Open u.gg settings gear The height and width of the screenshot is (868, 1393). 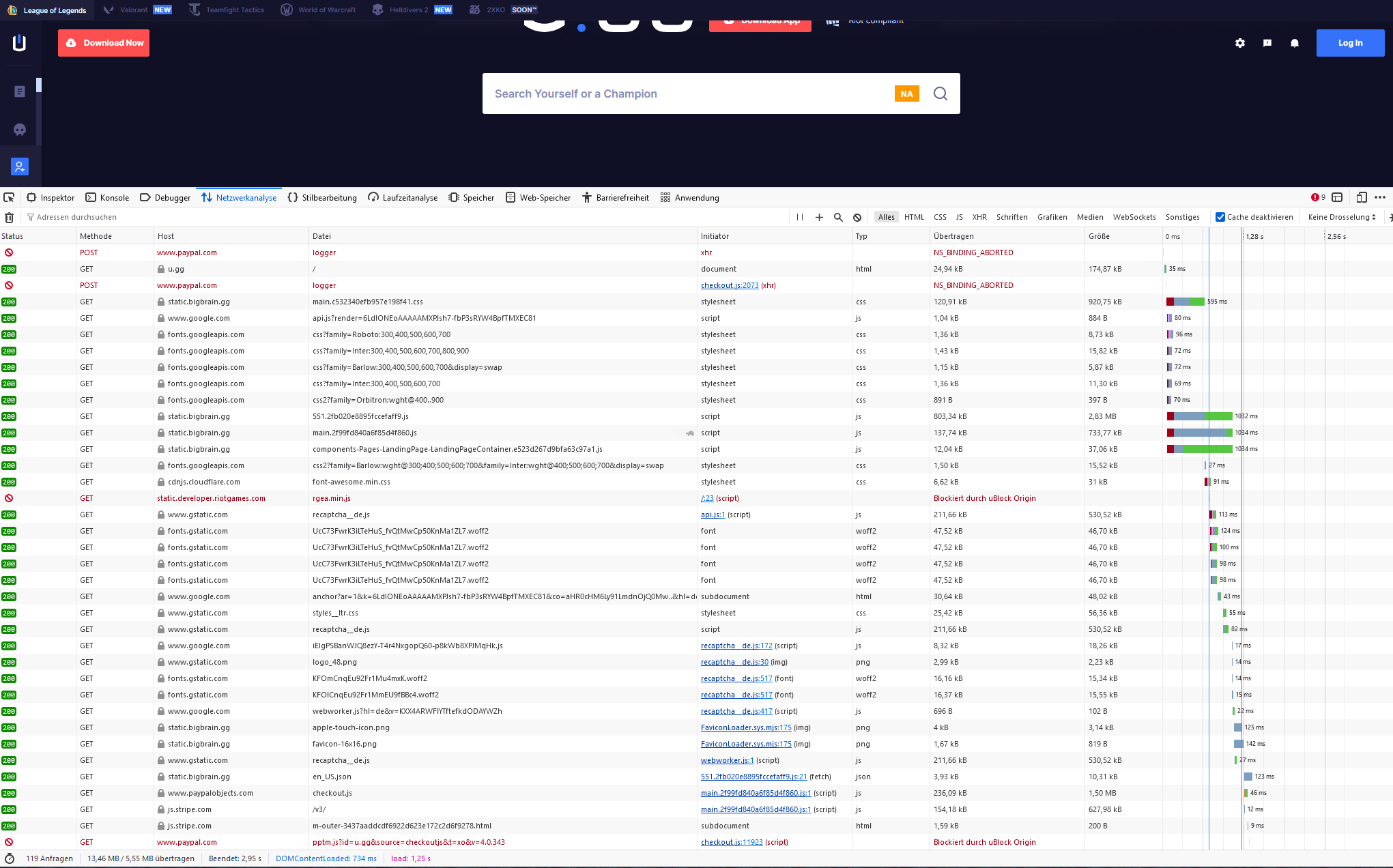point(1239,43)
